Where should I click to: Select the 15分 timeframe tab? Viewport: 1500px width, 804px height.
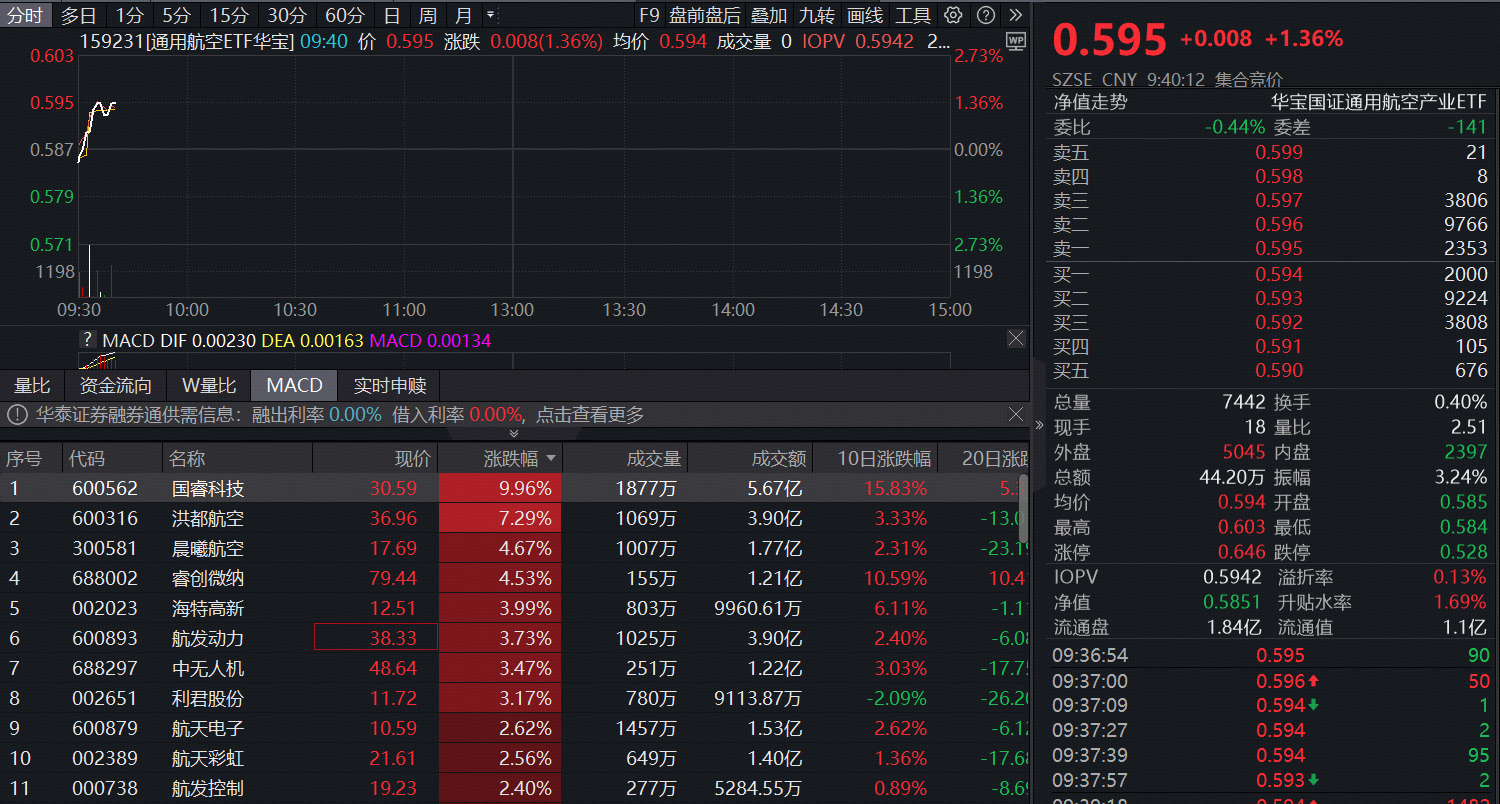point(228,15)
